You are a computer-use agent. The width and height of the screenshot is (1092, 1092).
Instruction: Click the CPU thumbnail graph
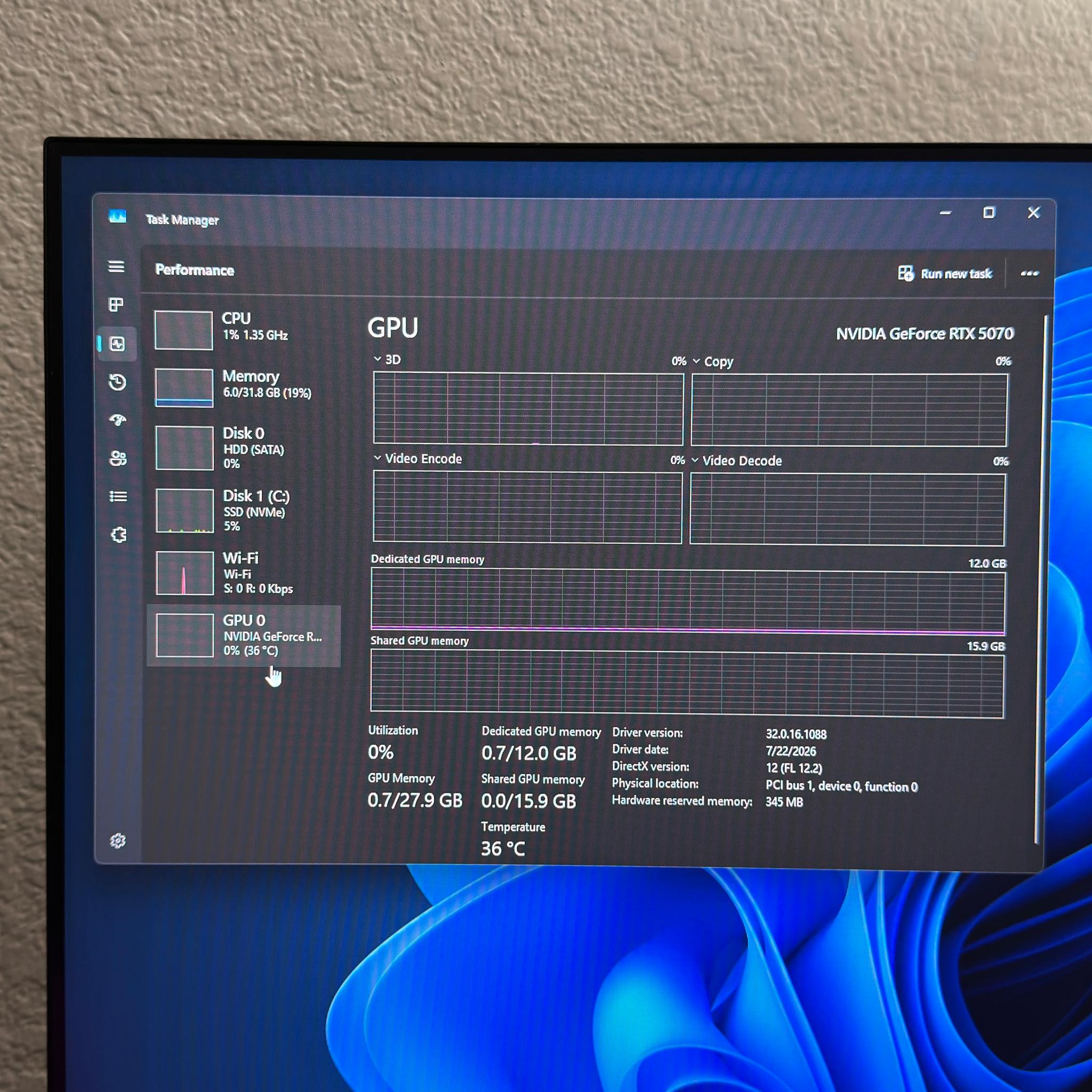click(x=184, y=330)
